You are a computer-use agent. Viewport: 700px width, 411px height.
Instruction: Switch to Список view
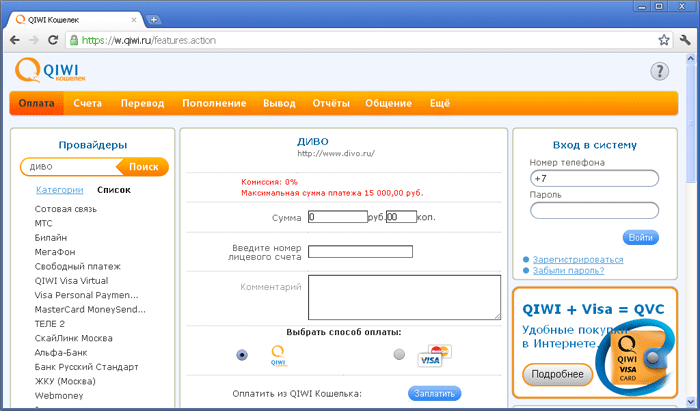click(x=114, y=190)
